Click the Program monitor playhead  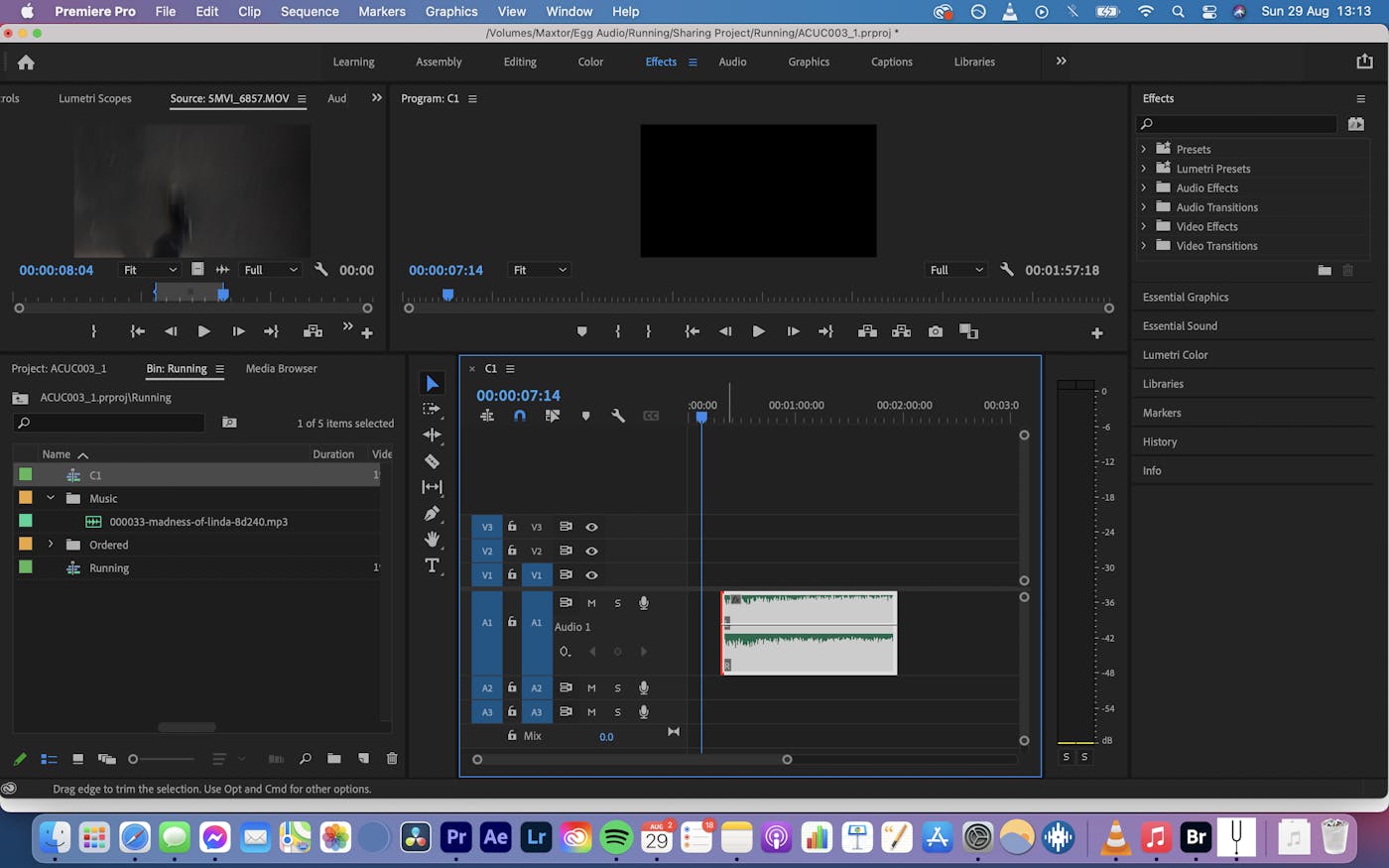447,295
